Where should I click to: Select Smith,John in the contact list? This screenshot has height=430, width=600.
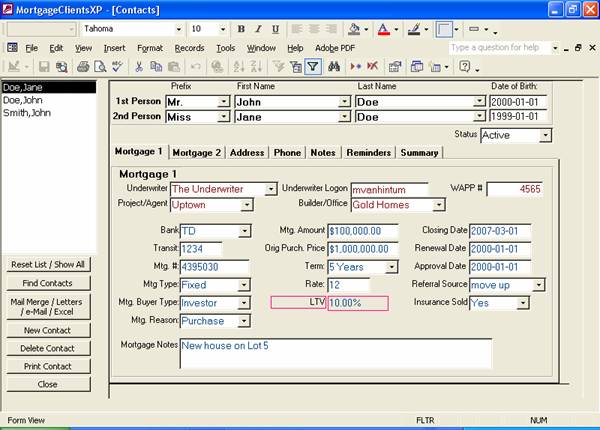[x=27, y=113]
